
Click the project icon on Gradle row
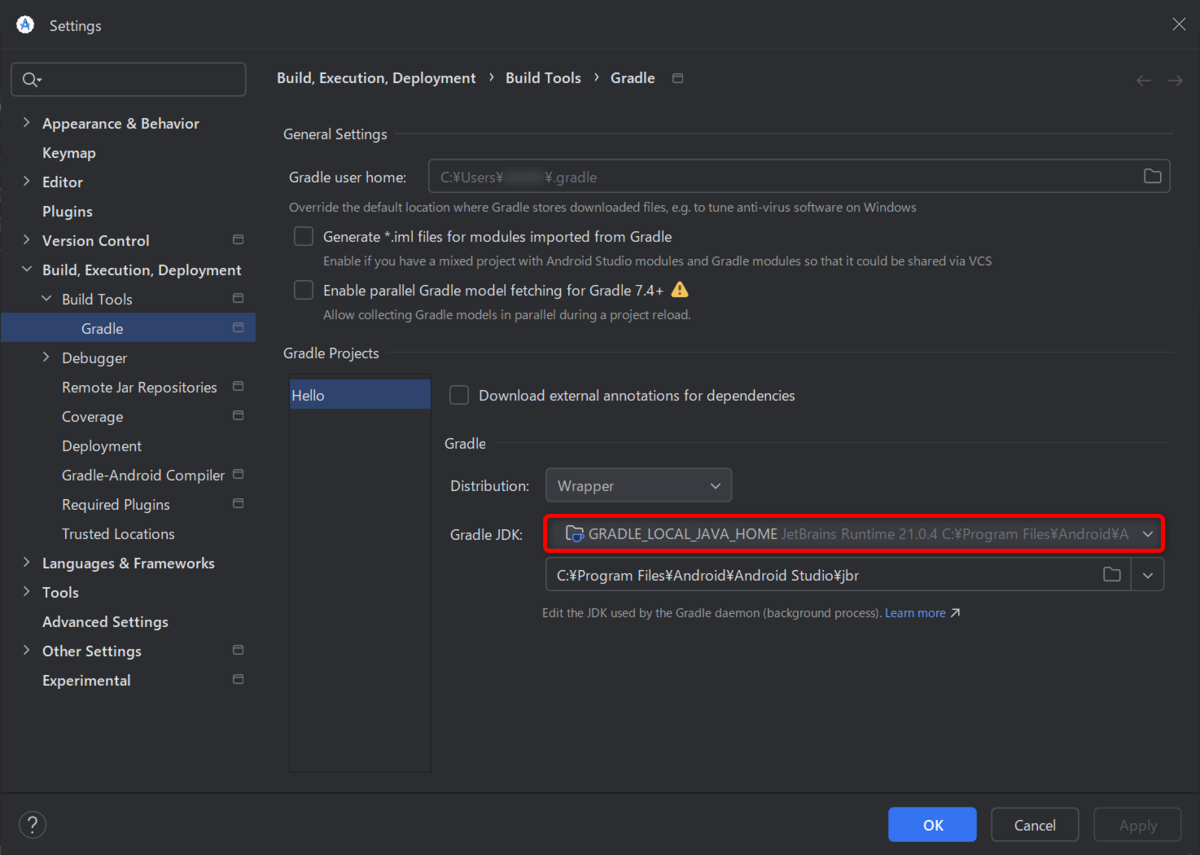[238, 328]
